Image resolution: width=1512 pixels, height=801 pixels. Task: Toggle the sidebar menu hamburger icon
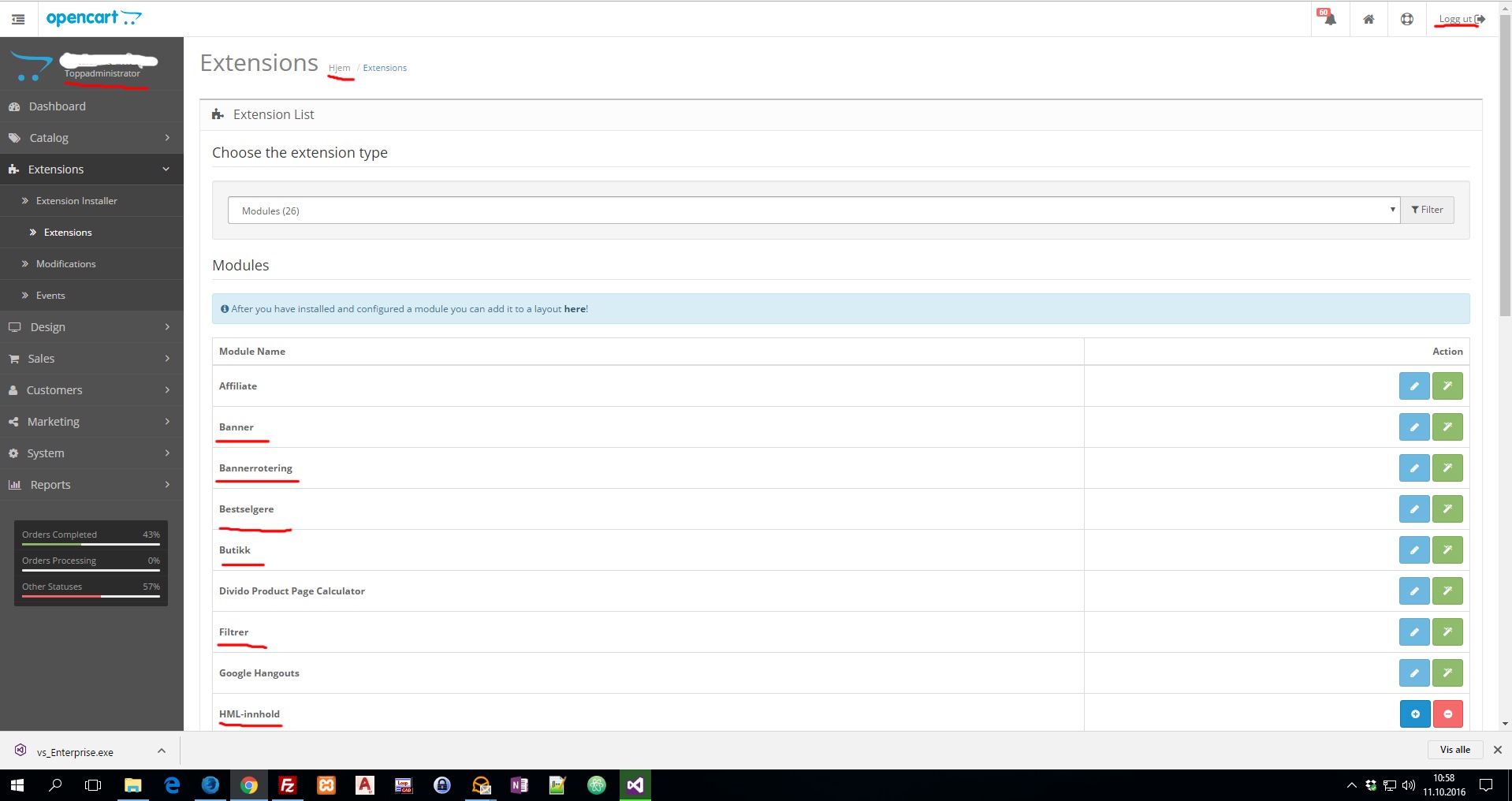tap(18, 19)
